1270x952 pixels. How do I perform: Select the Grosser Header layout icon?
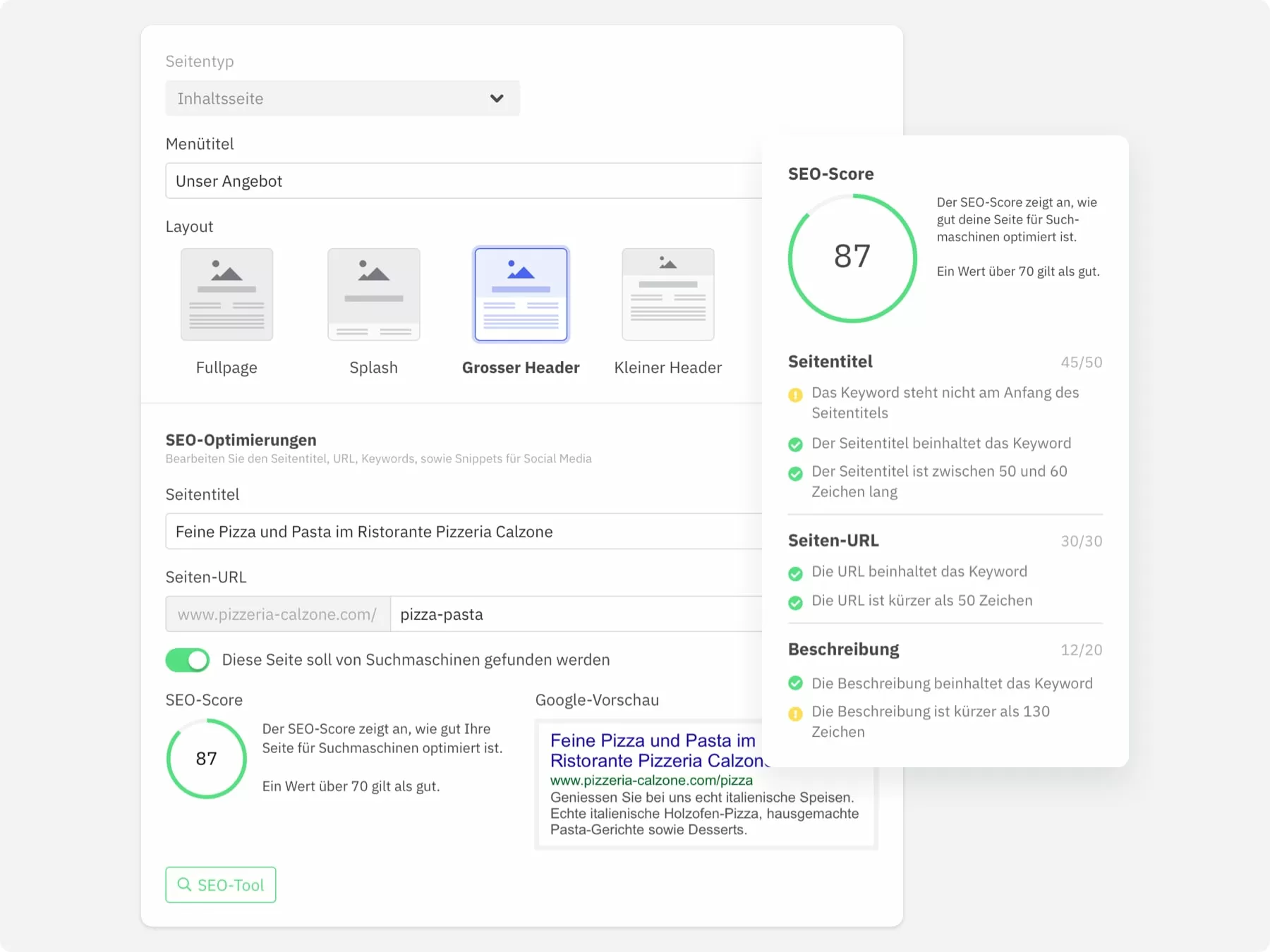(x=521, y=294)
